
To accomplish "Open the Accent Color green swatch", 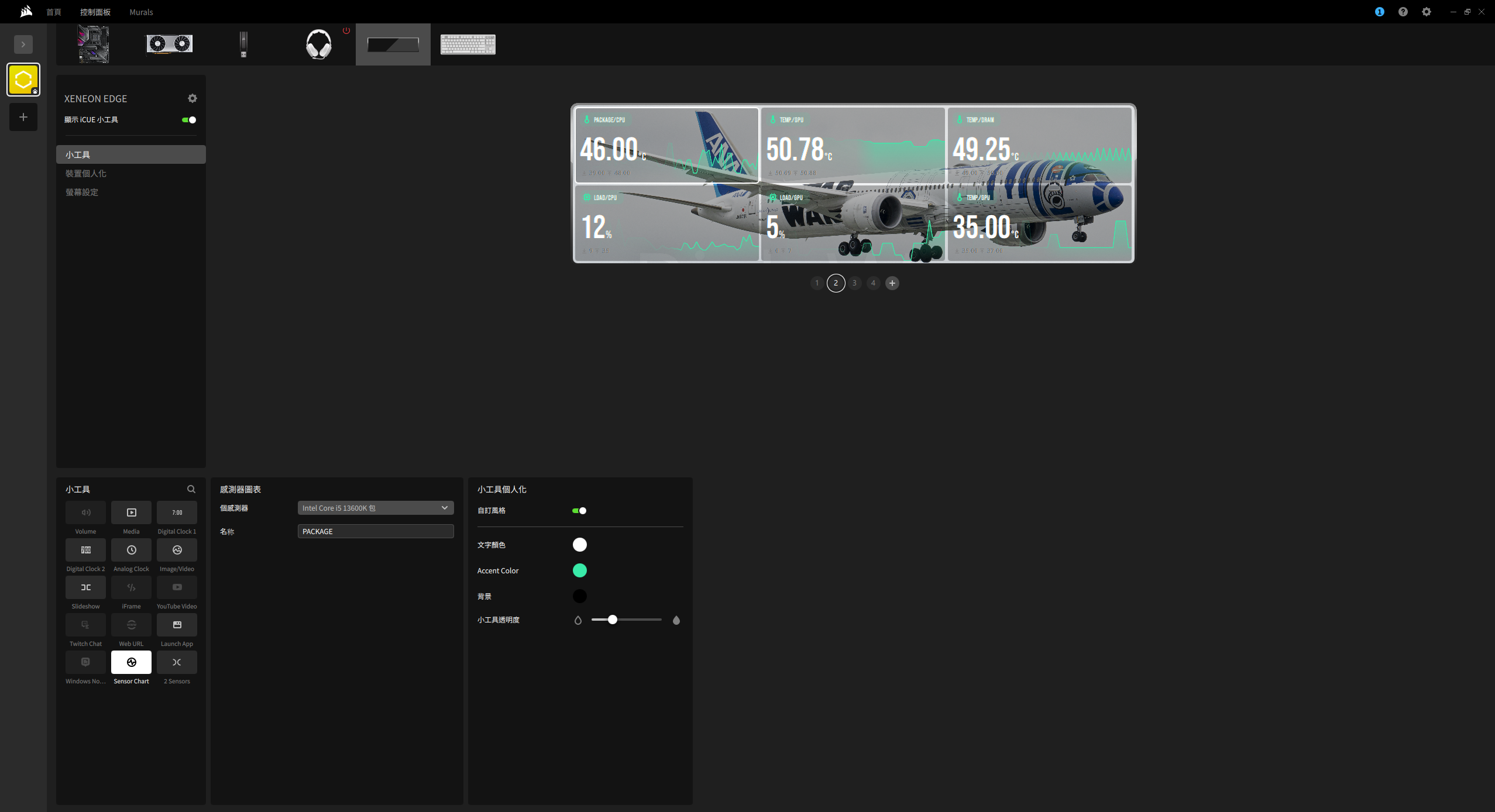I will click(x=579, y=570).
